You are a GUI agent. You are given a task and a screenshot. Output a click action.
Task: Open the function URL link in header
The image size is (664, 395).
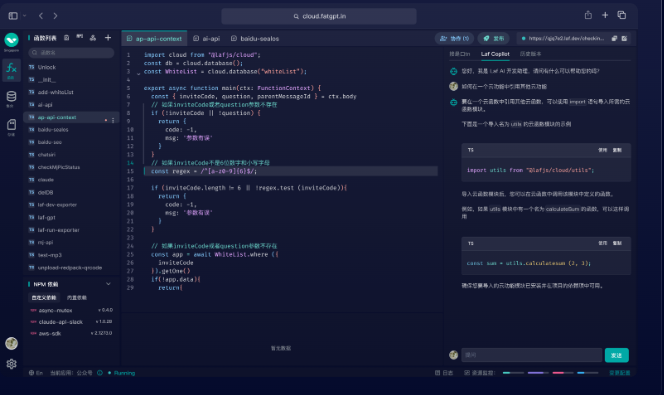[566, 38]
